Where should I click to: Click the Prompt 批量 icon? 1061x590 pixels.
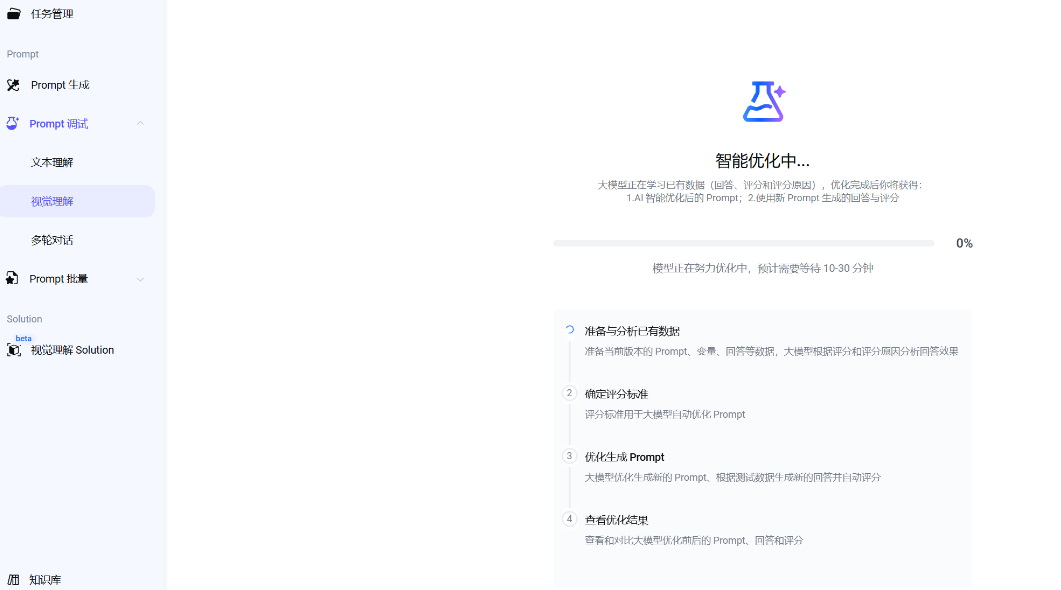12,278
